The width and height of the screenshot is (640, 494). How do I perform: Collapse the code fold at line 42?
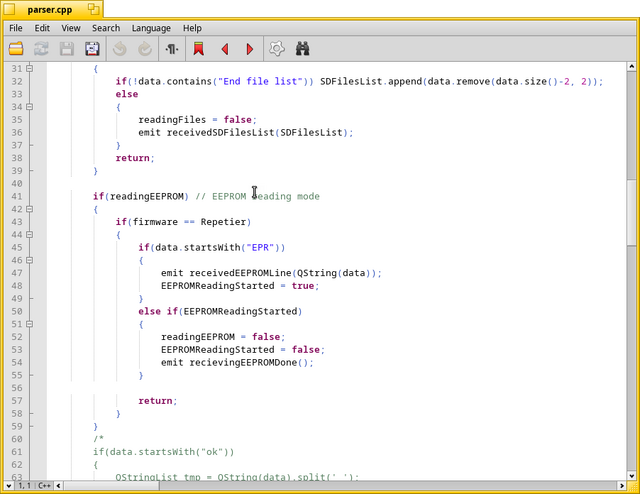pos(29,209)
